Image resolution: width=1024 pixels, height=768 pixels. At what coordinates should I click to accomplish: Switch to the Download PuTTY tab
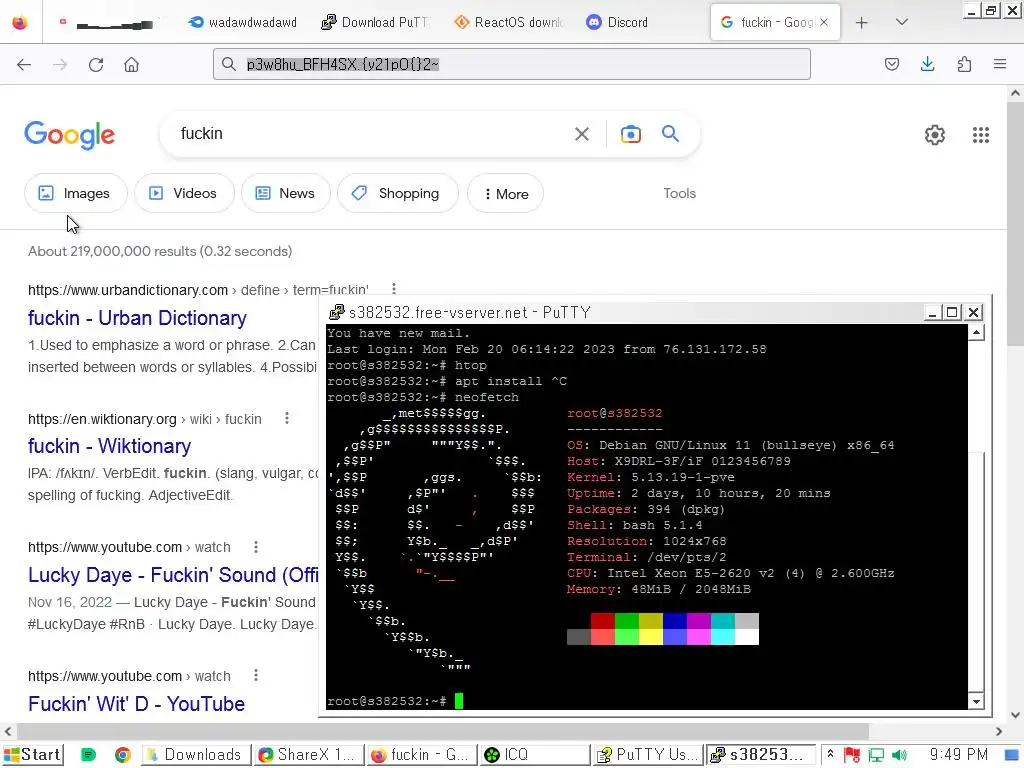(x=374, y=22)
